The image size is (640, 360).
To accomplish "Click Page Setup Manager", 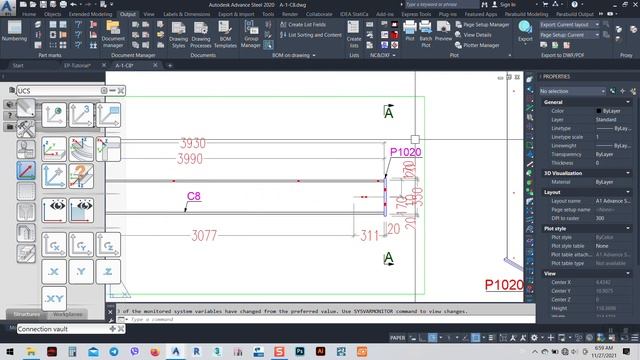I will tap(482, 24).
